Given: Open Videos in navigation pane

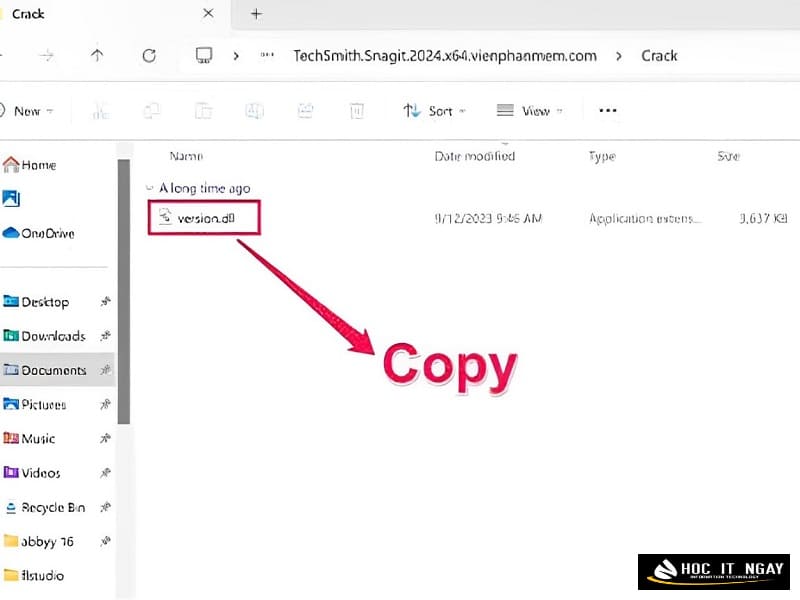Looking at the screenshot, I should coord(32,473).
